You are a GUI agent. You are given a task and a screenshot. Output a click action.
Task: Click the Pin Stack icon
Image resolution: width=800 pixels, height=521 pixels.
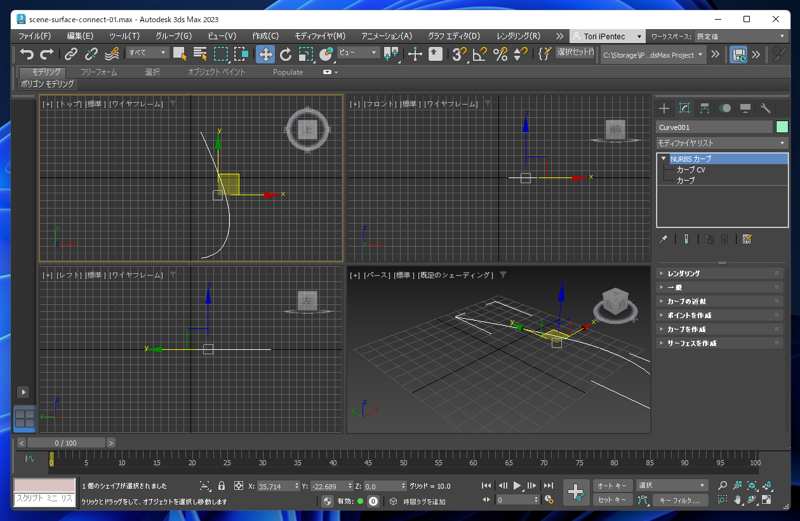pyautogui.click(x=663, y=239)
